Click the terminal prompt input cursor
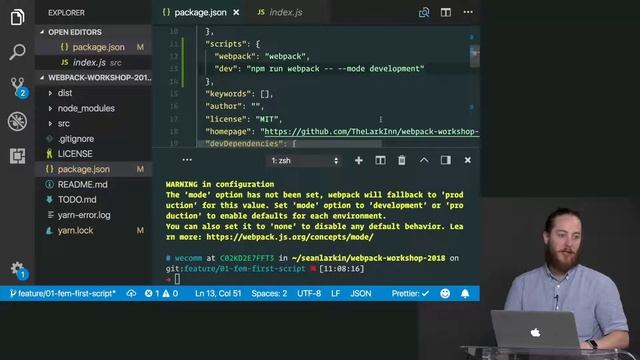The width and height of the screenshot is (640, 360). 177,280
